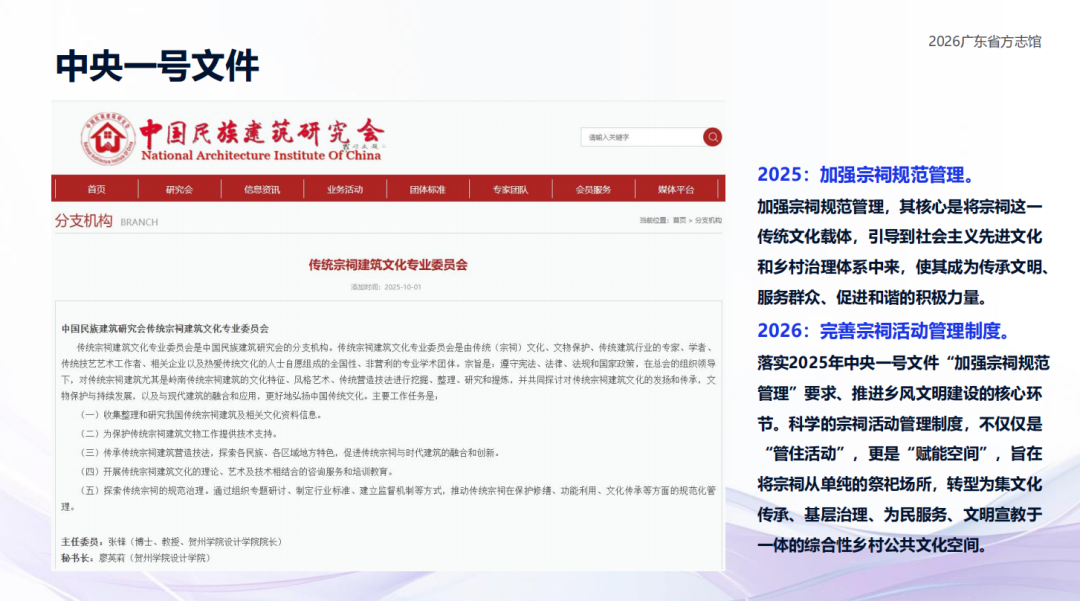Viewport: 1080px width, 601px height.
Task: Select task item (四) 开展传统宗祠建筑文化
Action: click(x=238, y=472)
